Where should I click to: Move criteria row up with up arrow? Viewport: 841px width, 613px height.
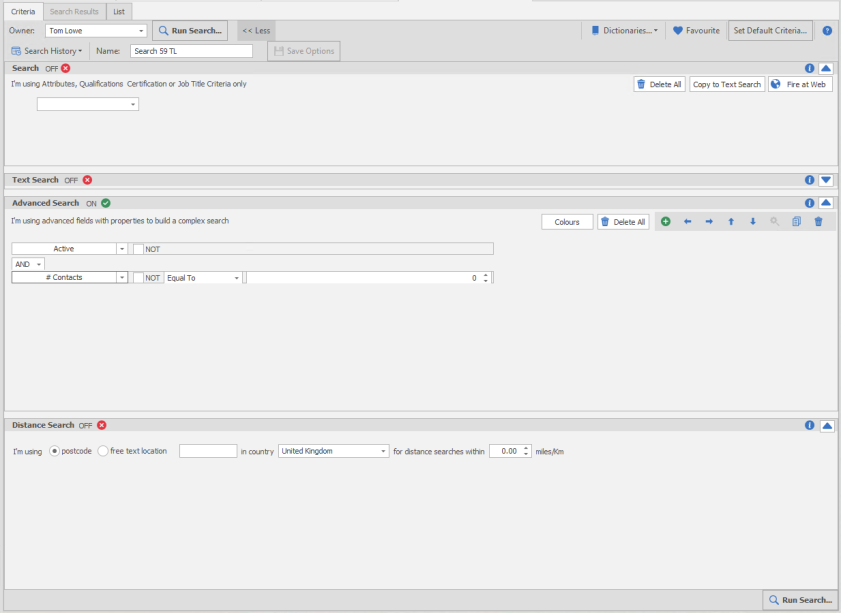[x=731, y=222]
